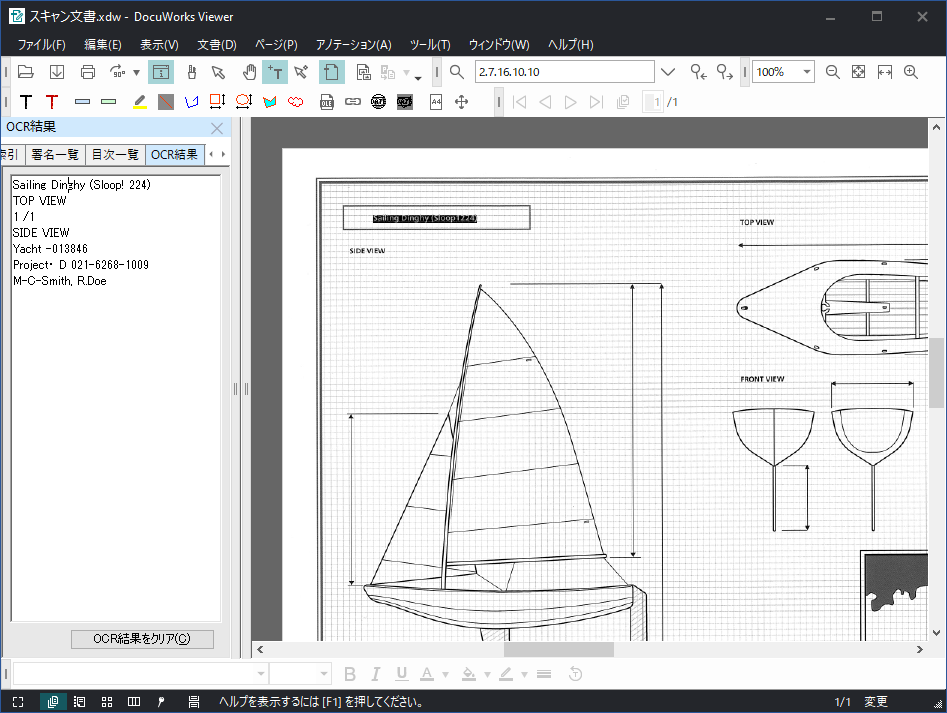Open the rotate 90° dropdown arrow
947x713 pixels.
coord(136,73)
